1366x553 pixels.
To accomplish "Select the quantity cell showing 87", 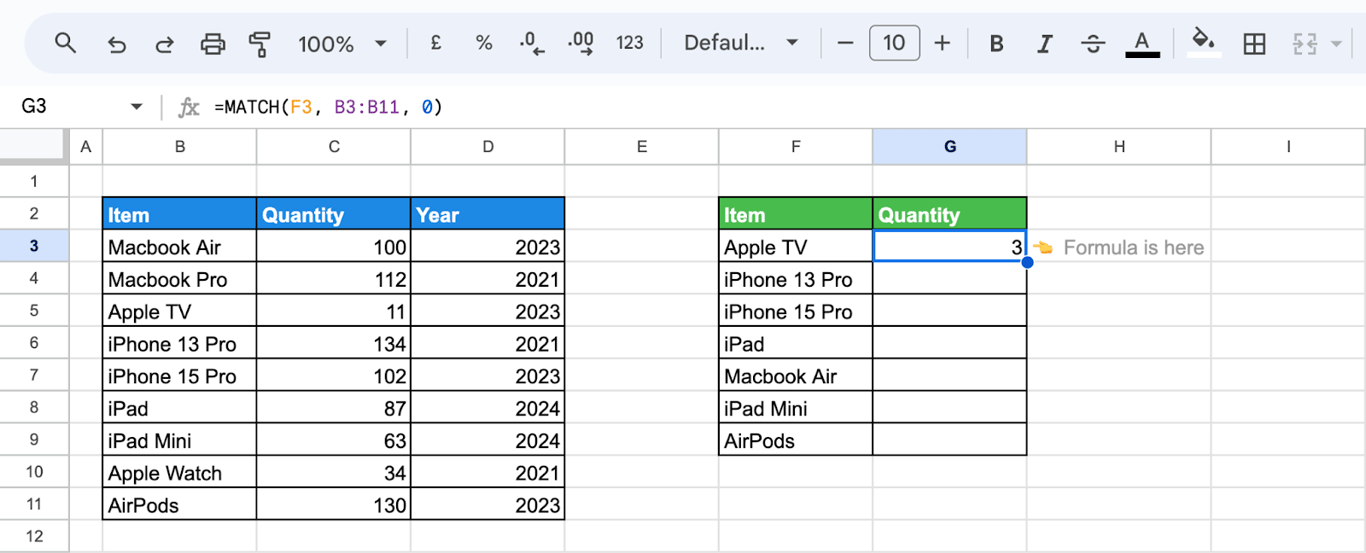I will pos(334,408).
